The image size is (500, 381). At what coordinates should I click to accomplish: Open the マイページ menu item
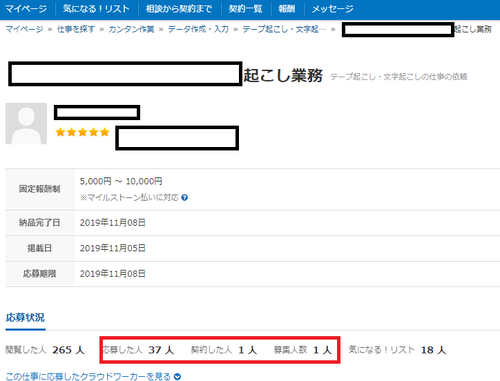tap(26, 9)
